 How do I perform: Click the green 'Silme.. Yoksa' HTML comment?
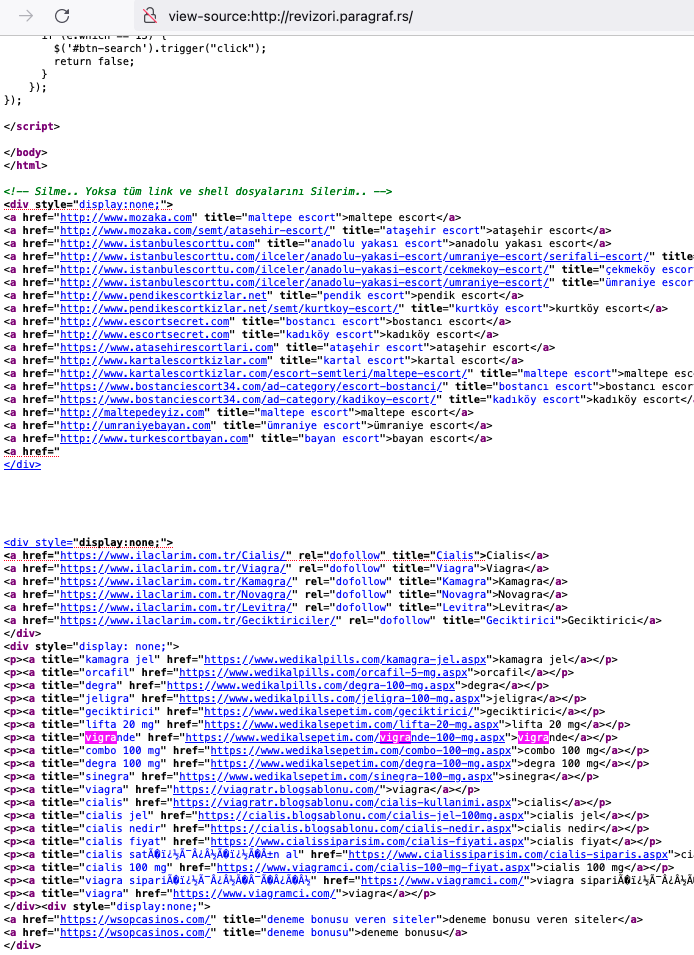pyautogui.click(x=197, y=191)
